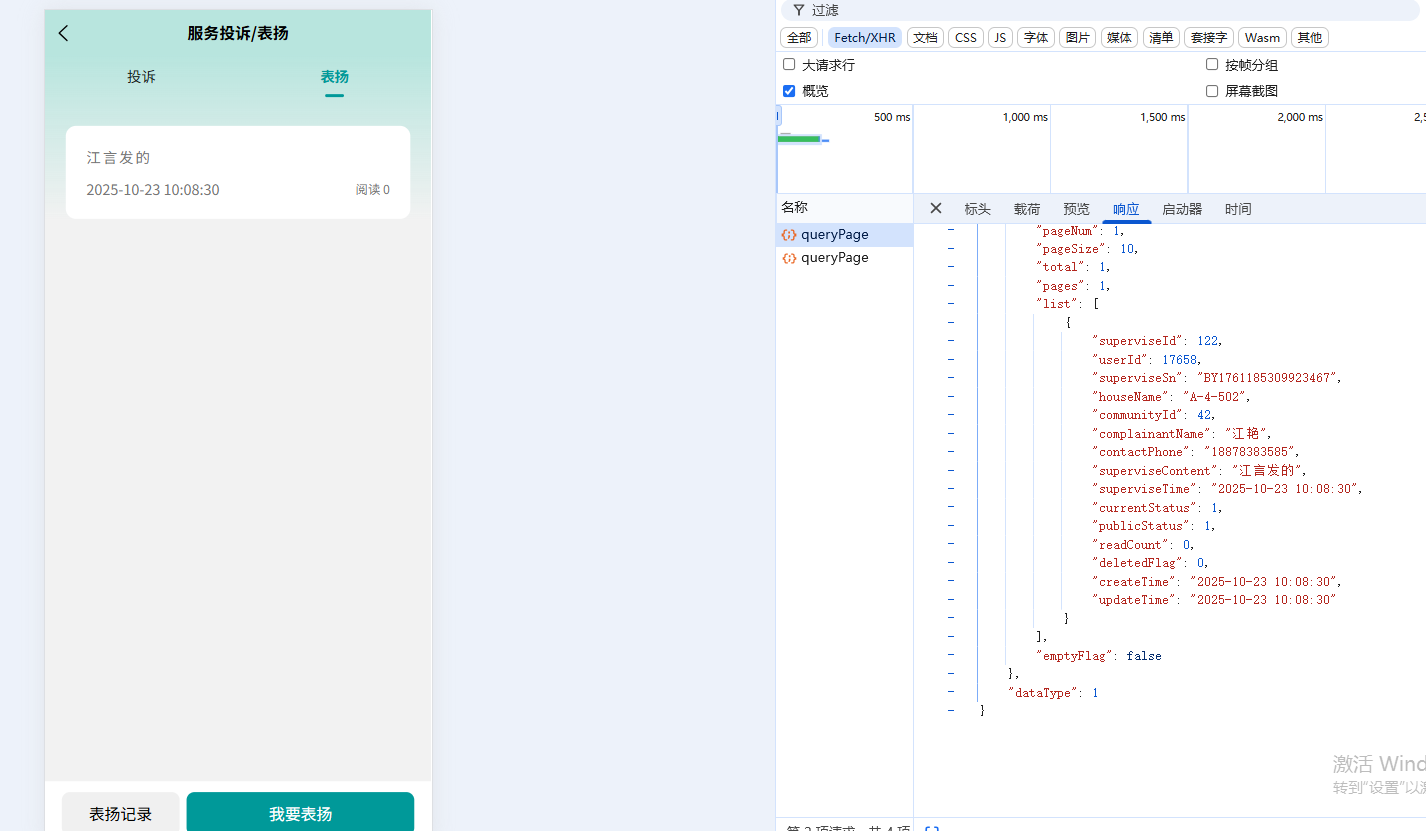Viewport: 1426px width, 831px height.
Task: Tick the 屏幕截图 checkbox
Action: (1212, 91)
